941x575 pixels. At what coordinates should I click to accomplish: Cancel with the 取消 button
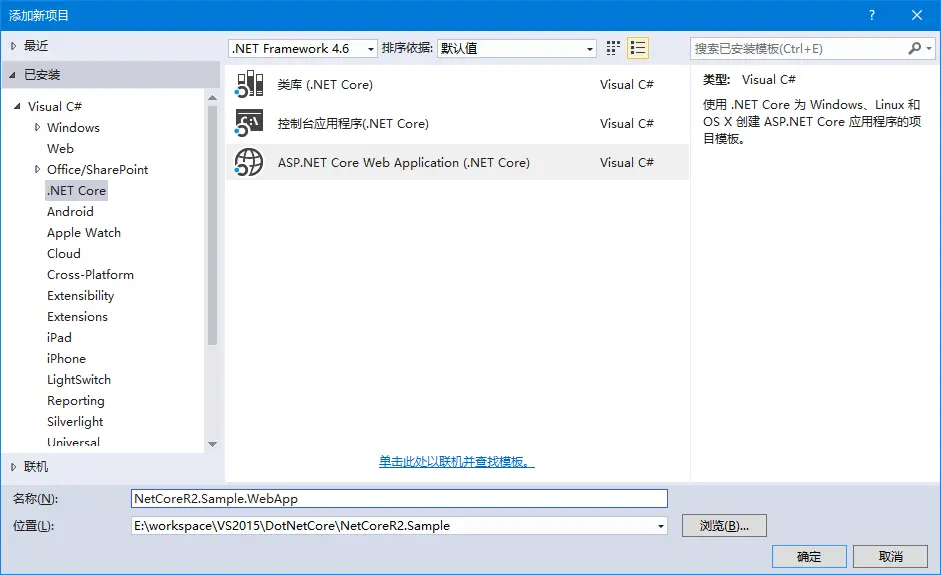890,556
